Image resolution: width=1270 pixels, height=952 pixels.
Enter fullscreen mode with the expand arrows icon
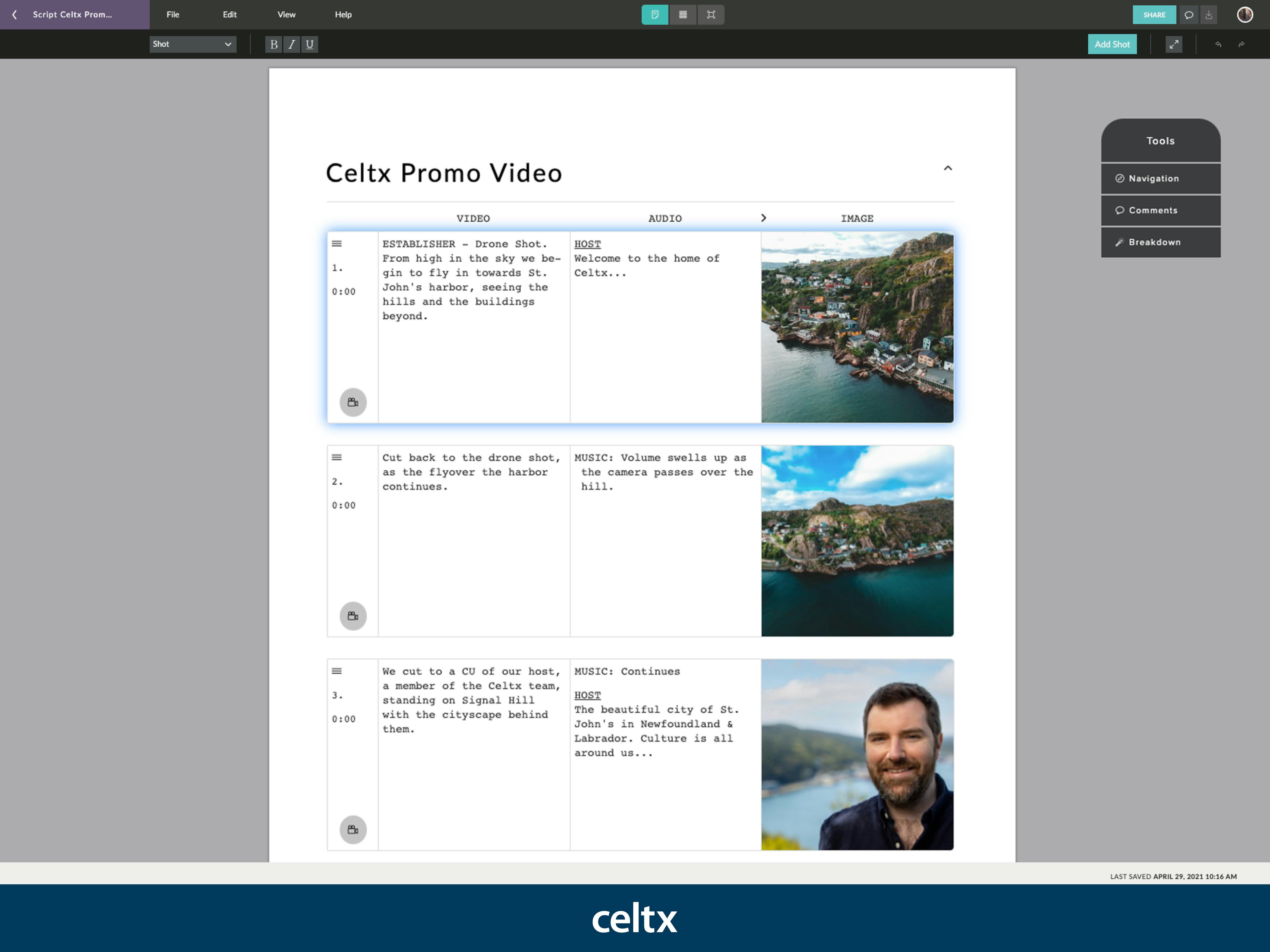pyautogui.click(x=1174, y=44)
